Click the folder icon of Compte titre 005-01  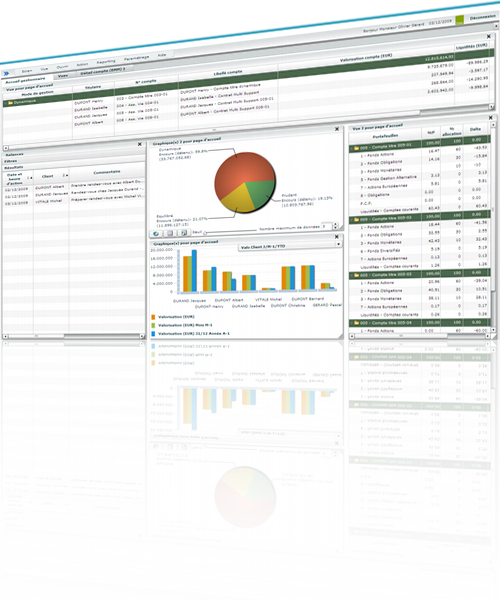[x=356, y=148]
